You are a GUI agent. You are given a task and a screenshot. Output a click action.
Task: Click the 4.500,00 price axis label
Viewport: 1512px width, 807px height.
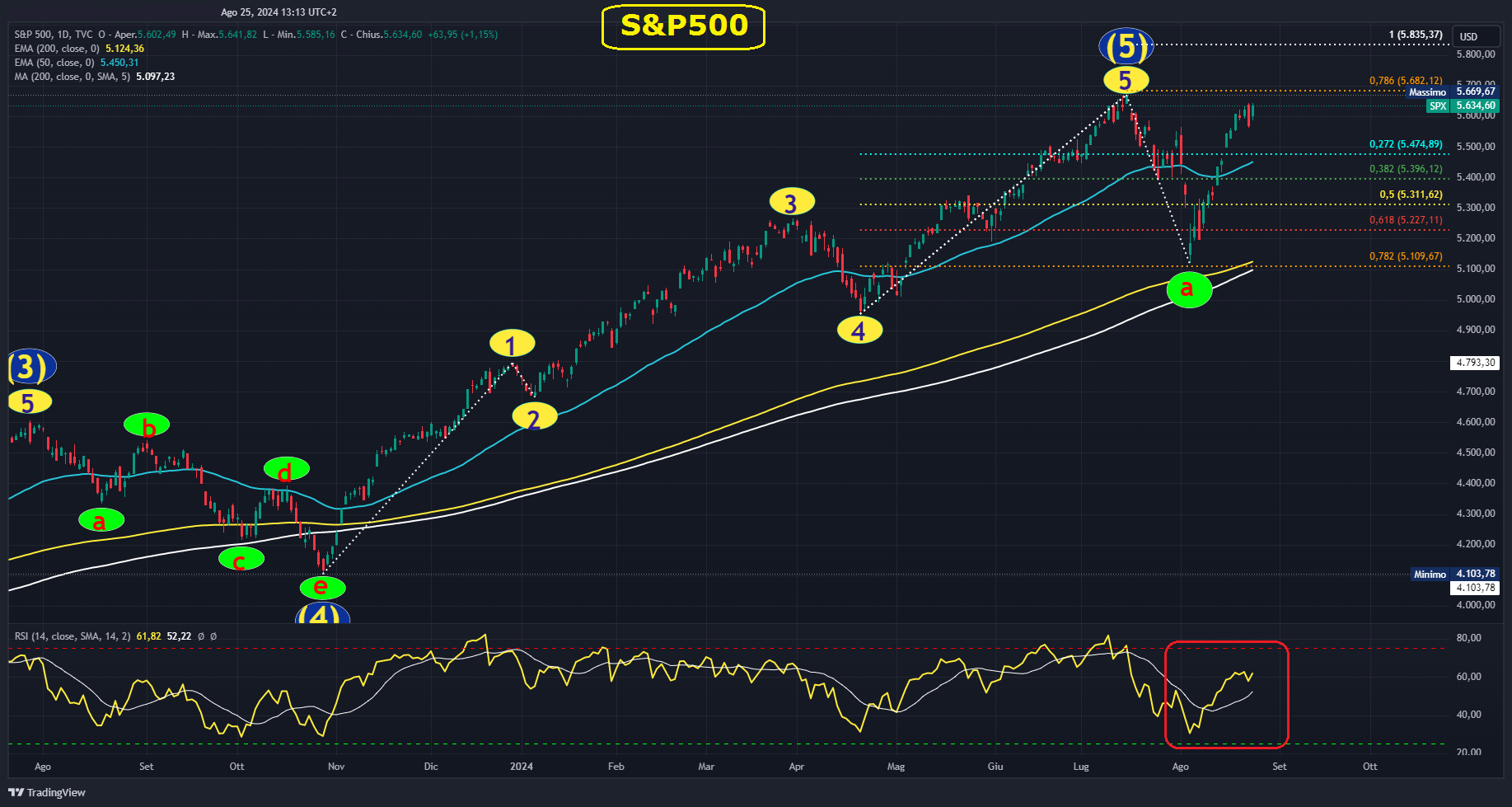pyautogui.click(x=1476, y=453)
